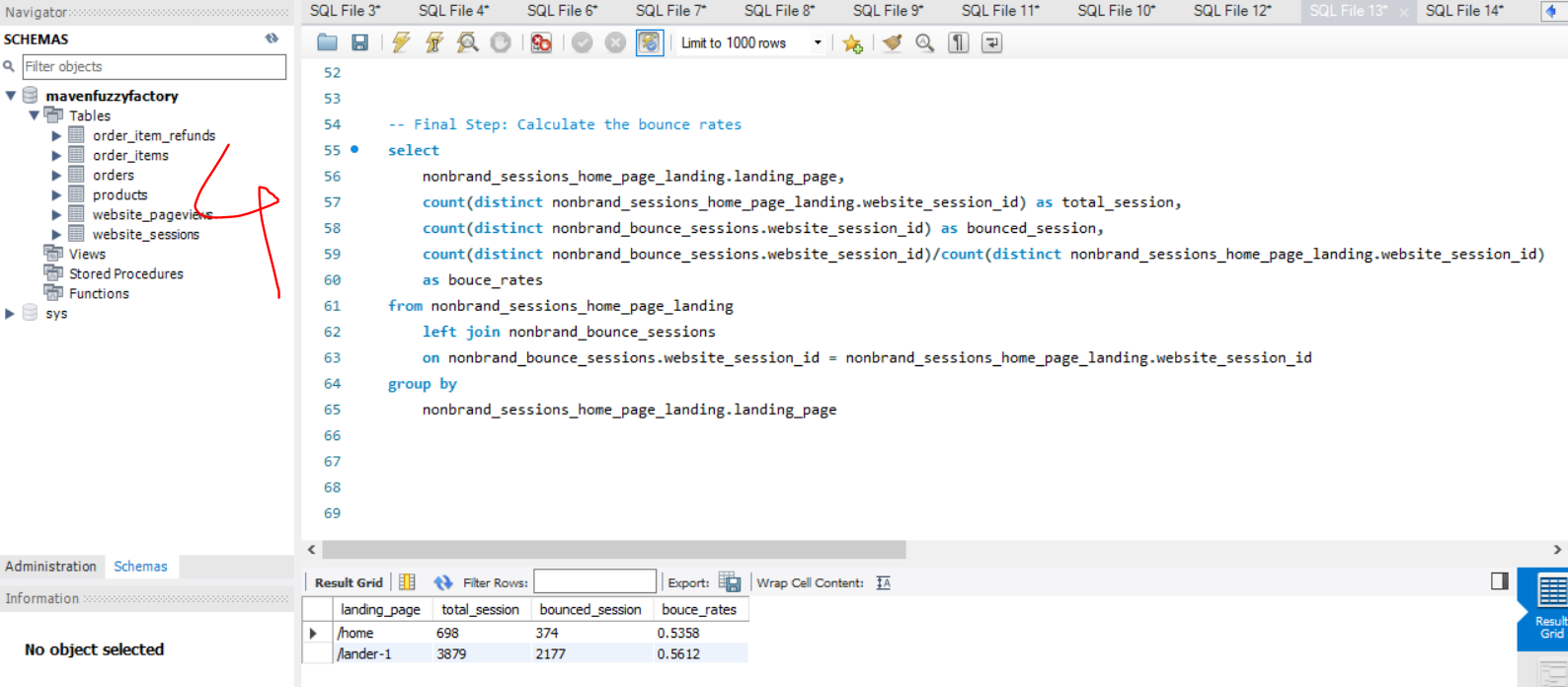Select the products table in the tree
1568x687 pixels.
pos(120,194)
